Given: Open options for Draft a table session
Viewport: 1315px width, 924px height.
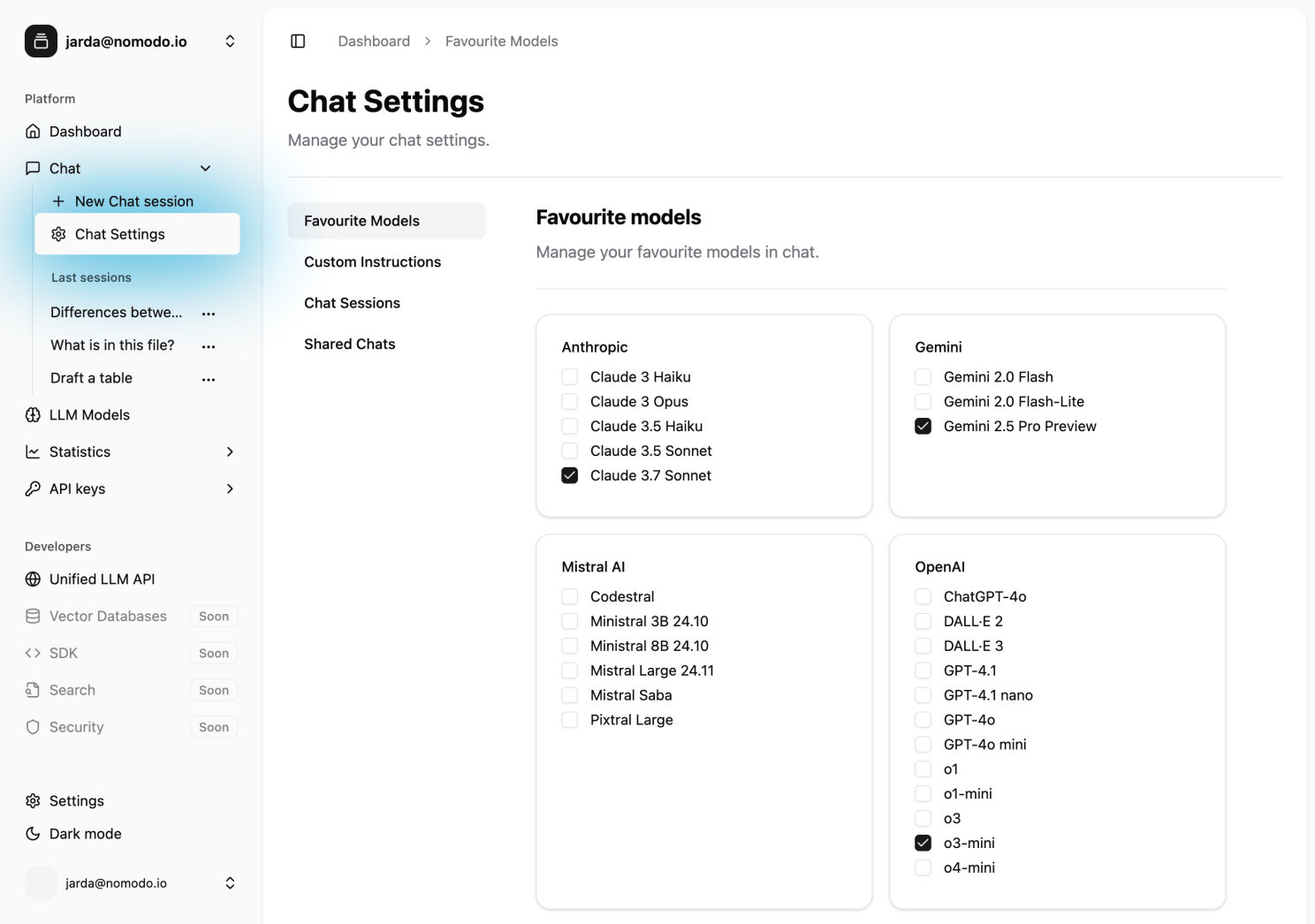Looking at the screenshot, I should point(209,379).
